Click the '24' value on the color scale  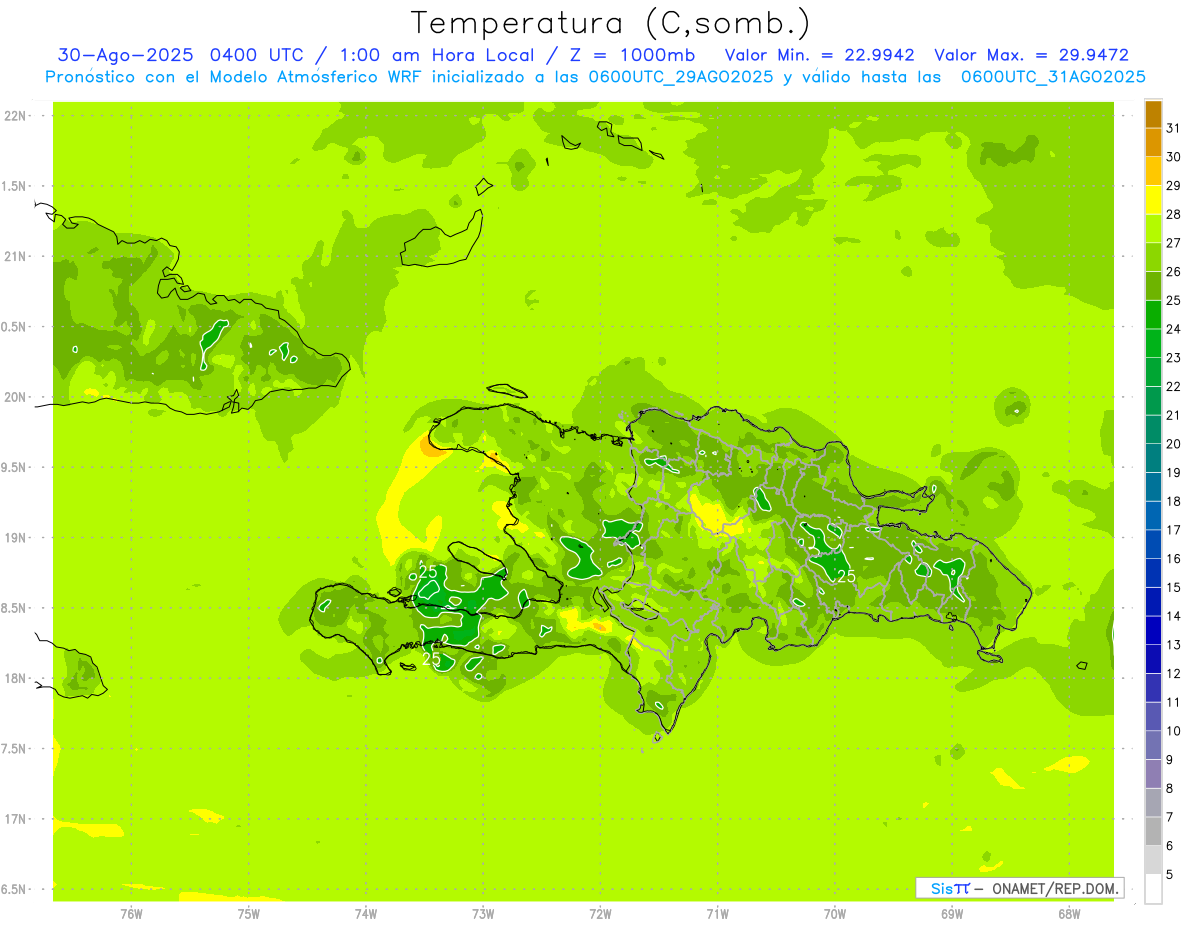point(1174,329)
